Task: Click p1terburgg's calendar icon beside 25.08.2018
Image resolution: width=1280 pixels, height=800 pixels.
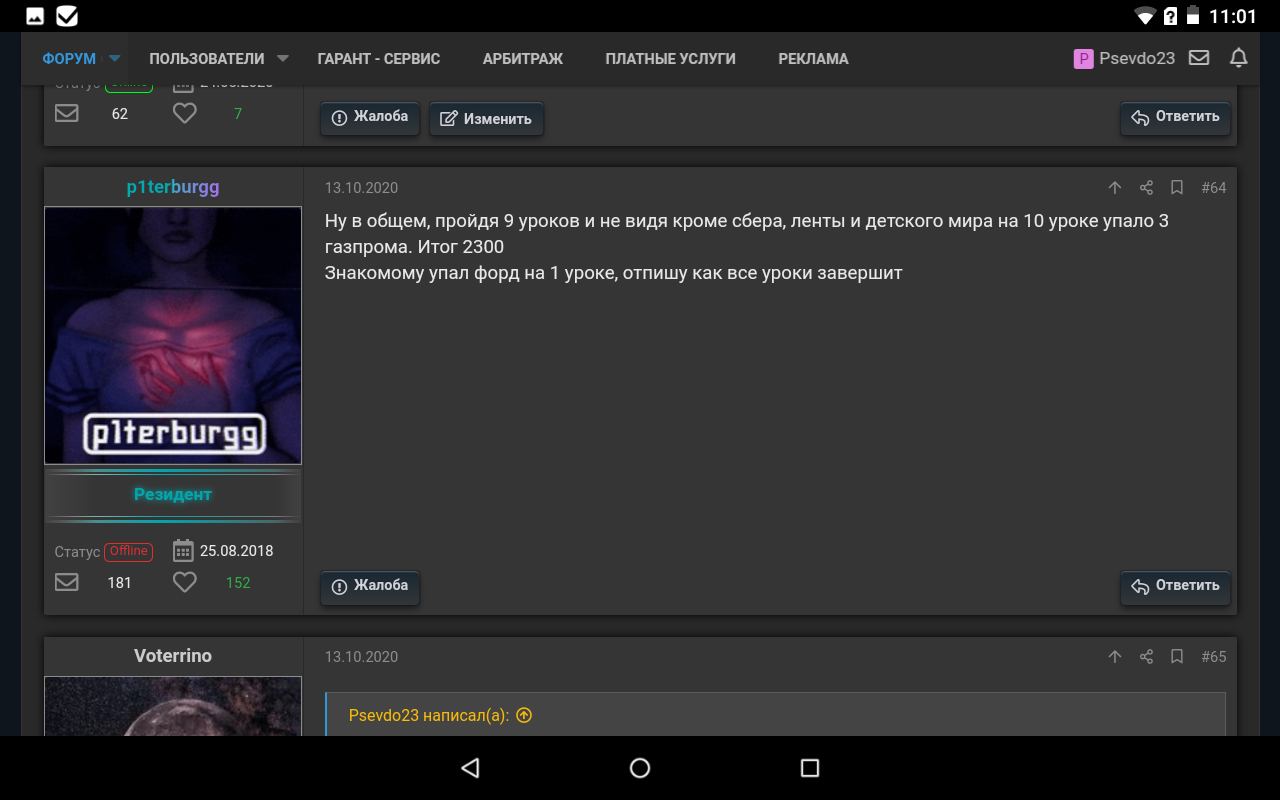Action: point(183,551)
